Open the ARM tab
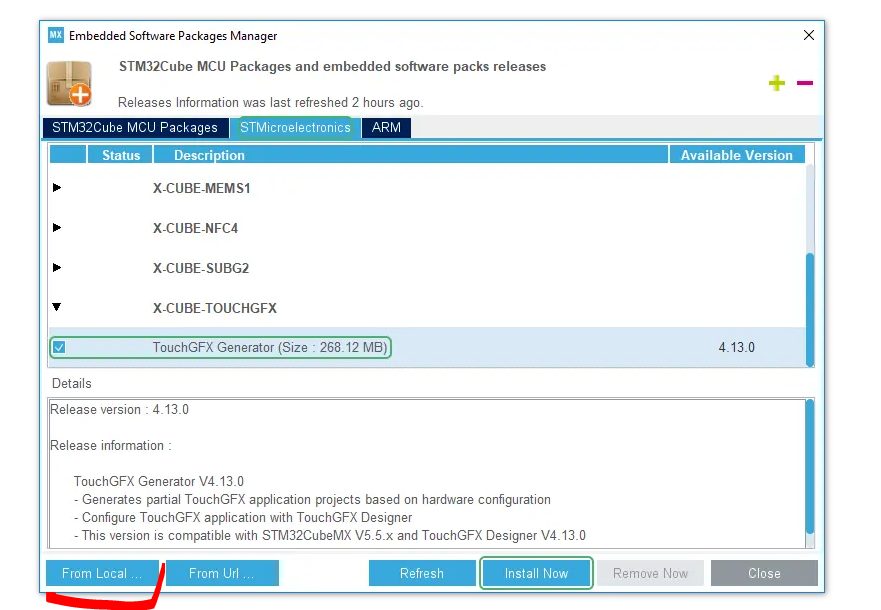 pos(387,128)
